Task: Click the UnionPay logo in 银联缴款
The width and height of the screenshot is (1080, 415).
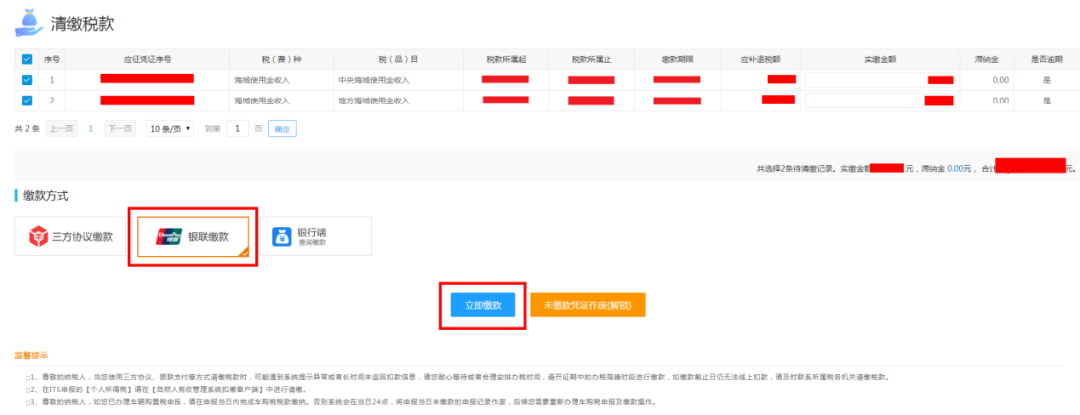Action: pos(169,237)
